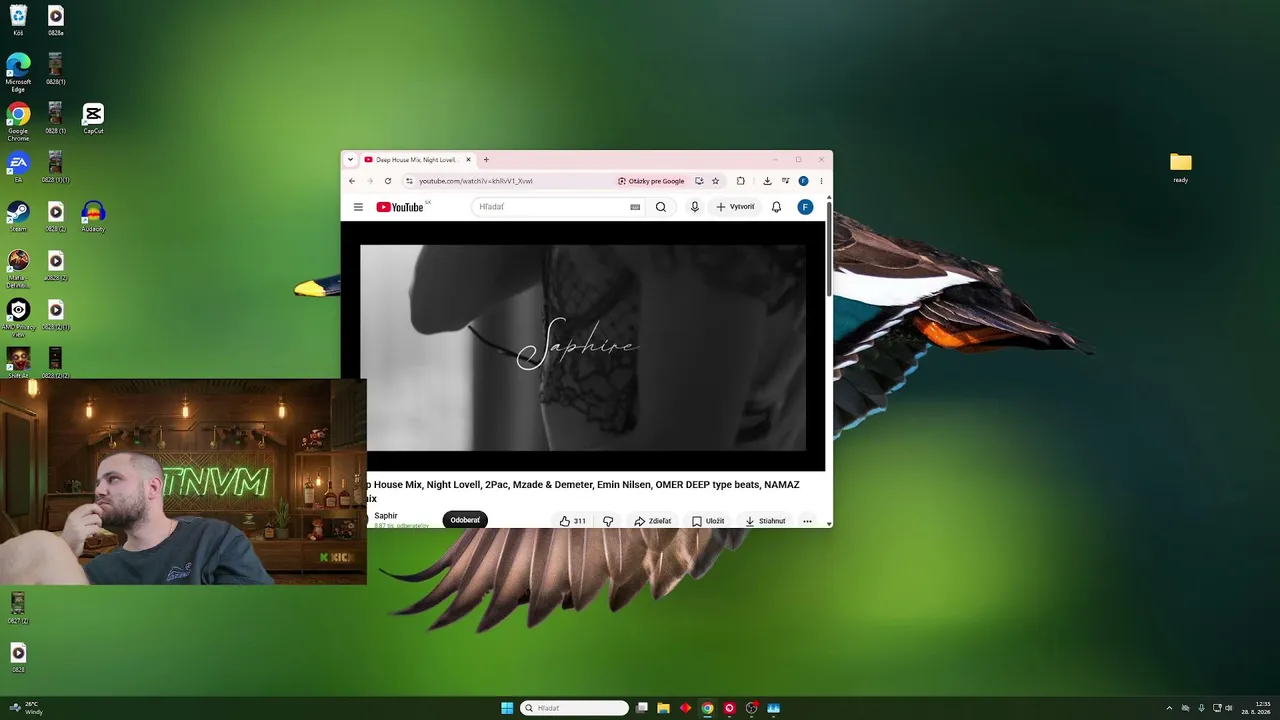The width and height of the screenshot is (1280, 720).
Task: Go back in Chrome
Action: coord(352,181)
